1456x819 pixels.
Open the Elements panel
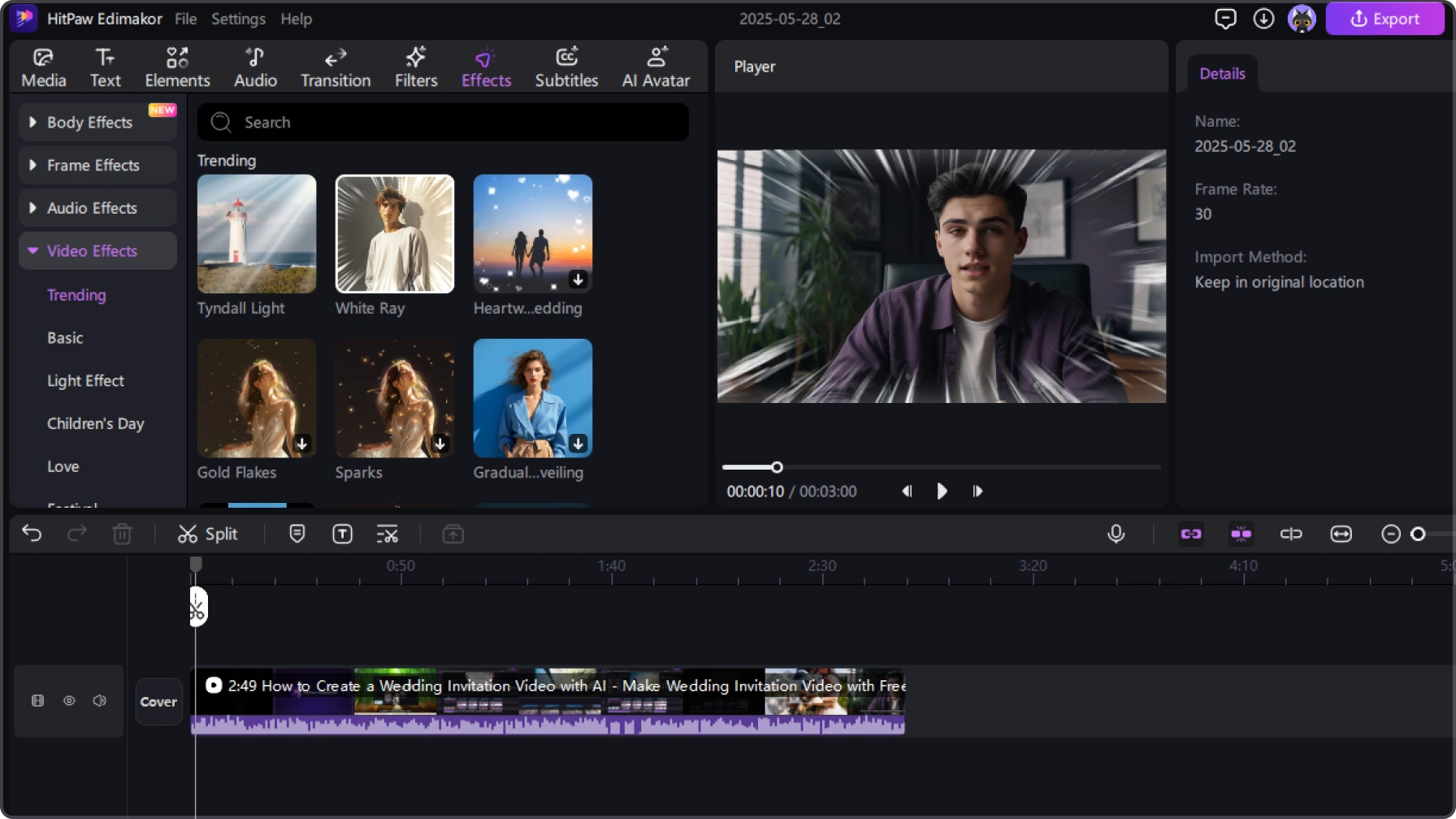177,67
